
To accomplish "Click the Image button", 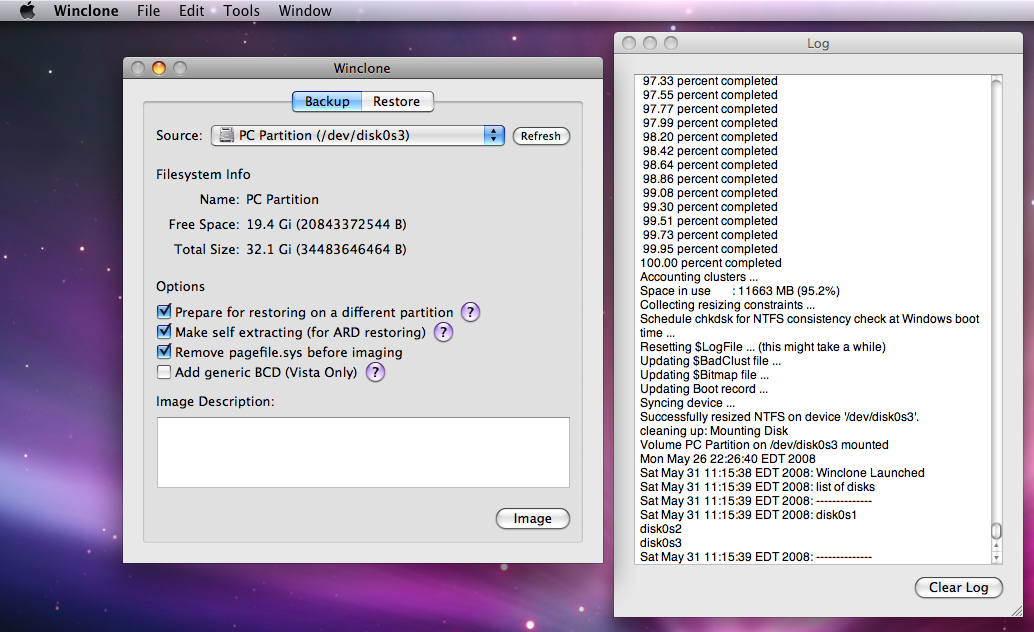I will (533, 519).
